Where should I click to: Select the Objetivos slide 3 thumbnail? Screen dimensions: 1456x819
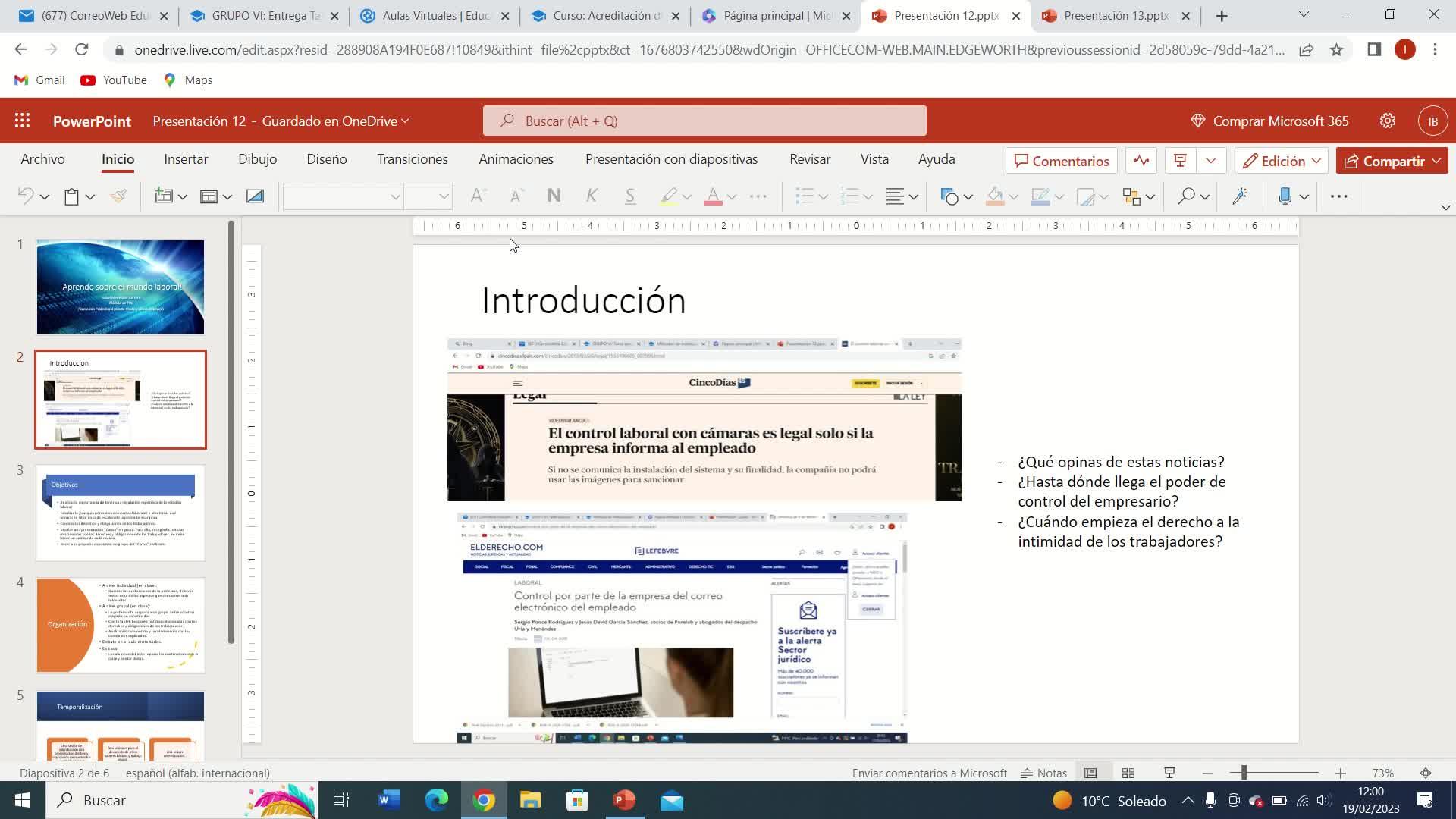pos(121,513)
